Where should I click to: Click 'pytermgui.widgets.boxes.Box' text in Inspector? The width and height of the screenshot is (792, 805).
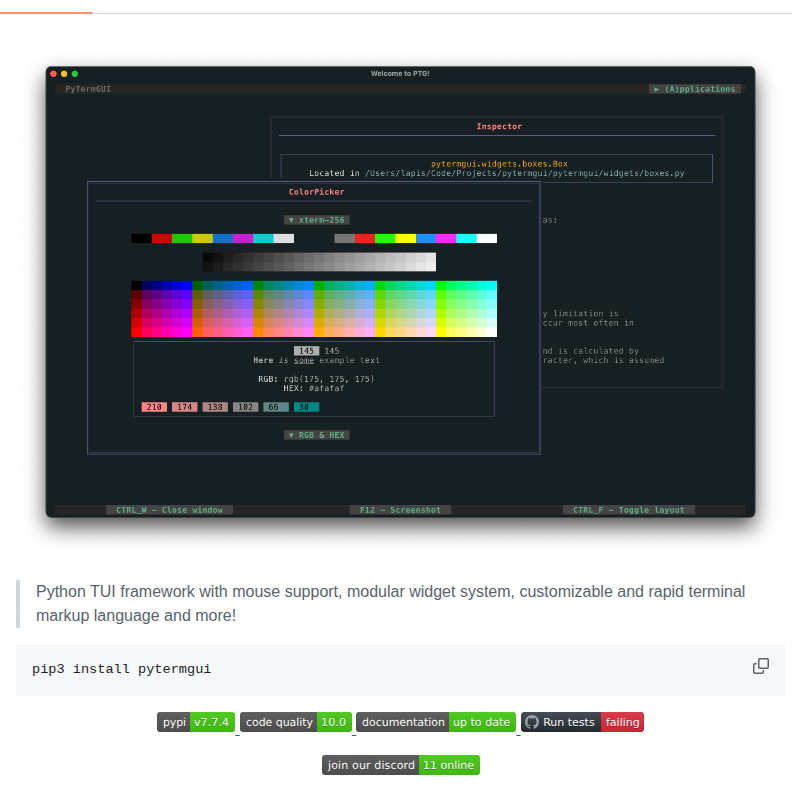coord(499,164)
